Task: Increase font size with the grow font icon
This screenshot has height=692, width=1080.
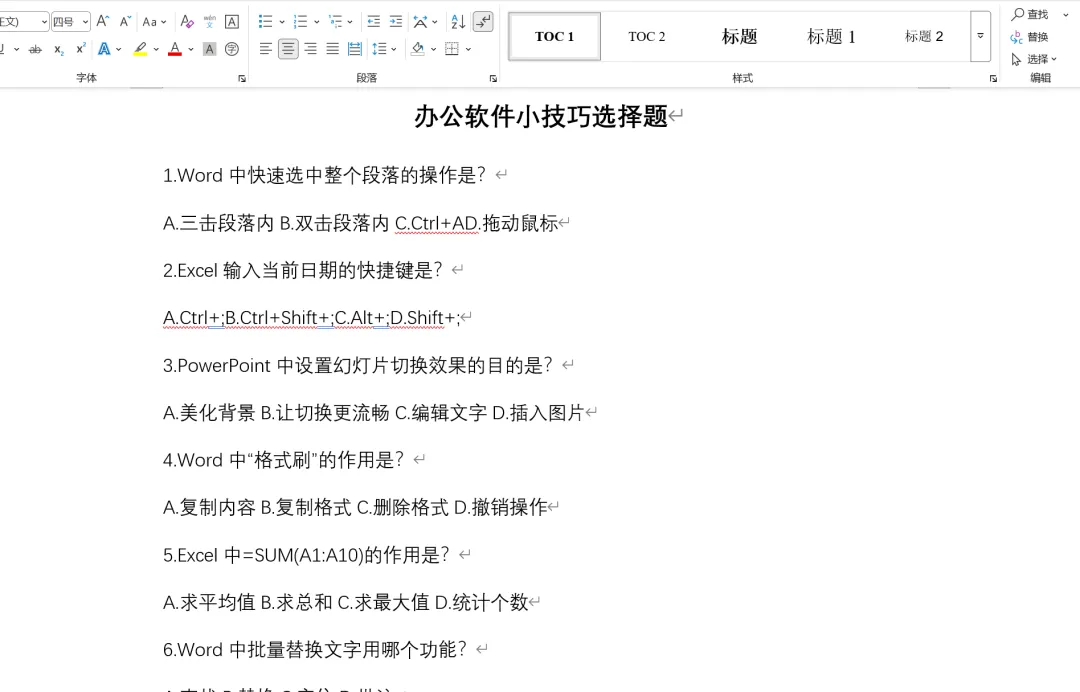Action: point(103,21)
